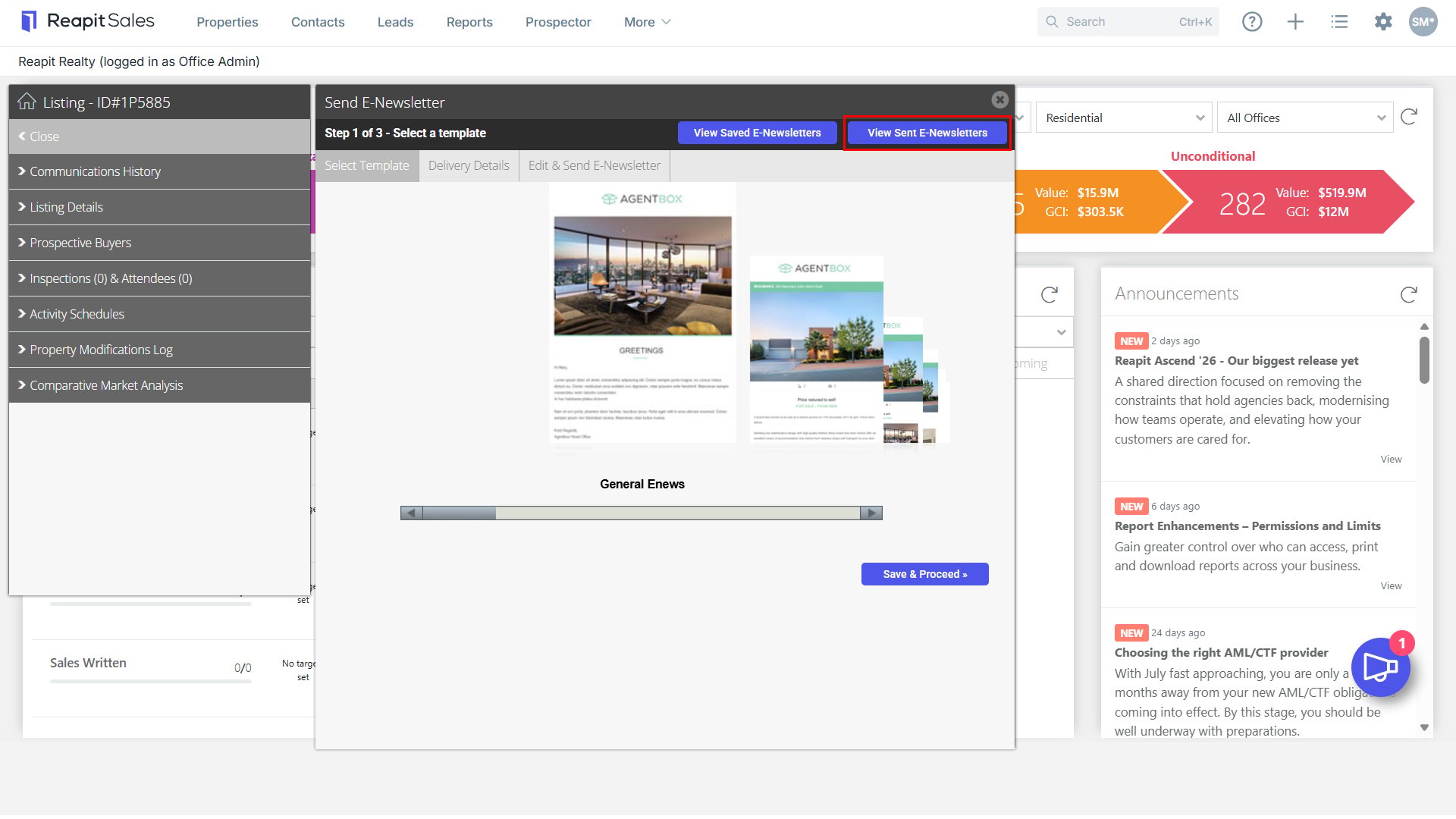The width and height of the screenshot is (1456, 819).
Task: Click the plus add new icon
Action: point(1295,22)
